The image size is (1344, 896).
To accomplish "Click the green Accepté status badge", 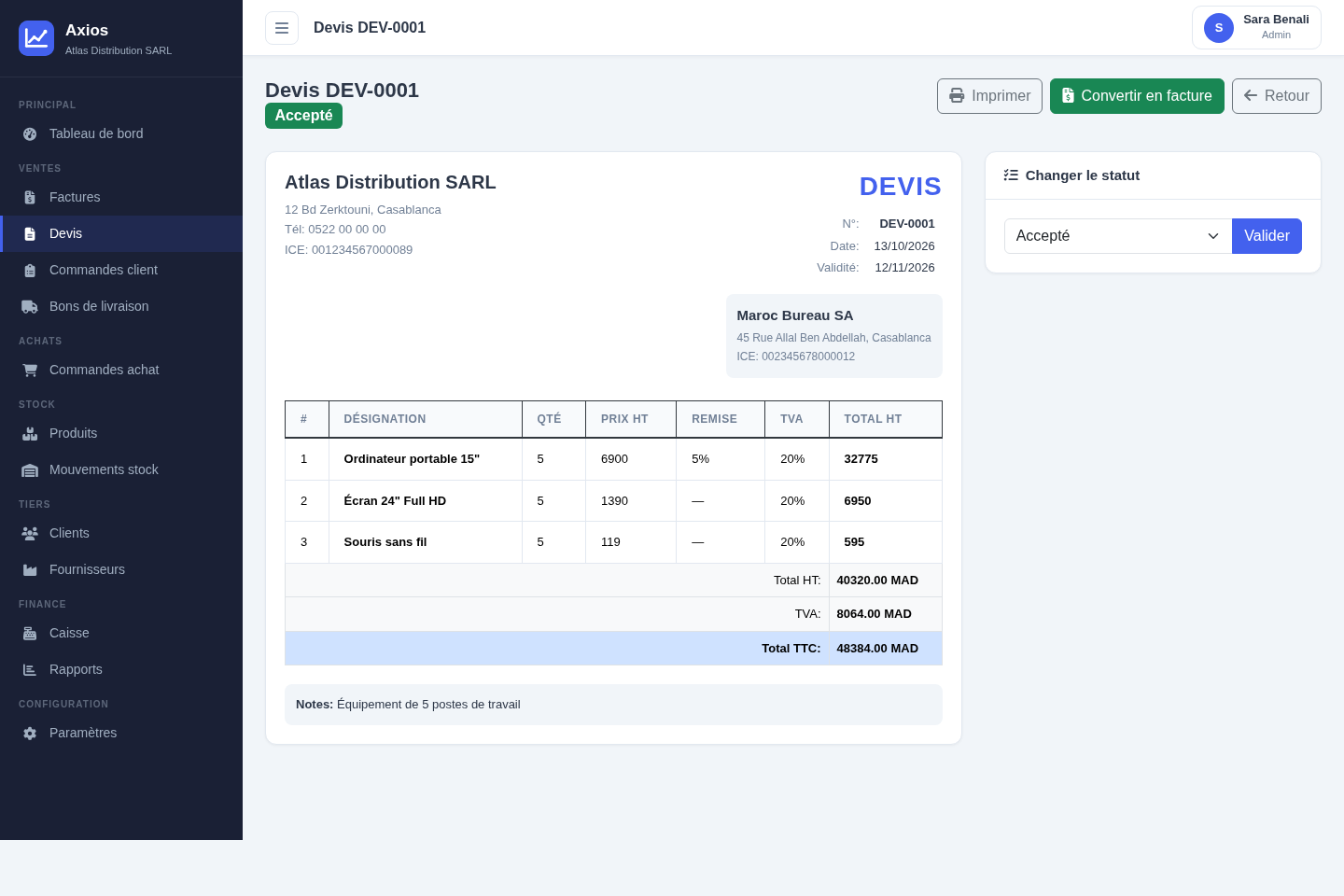I will click(x=304, y=116).
